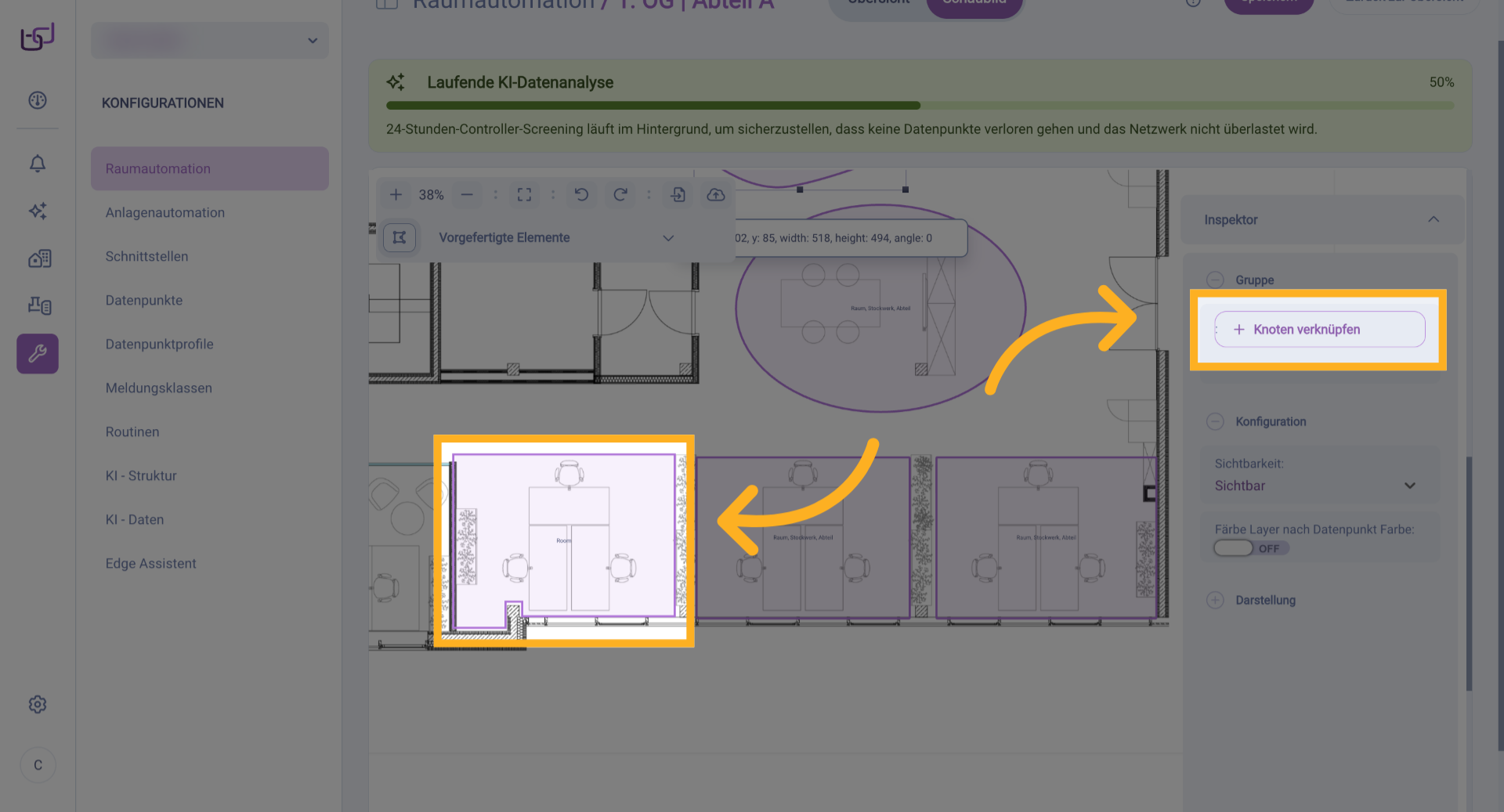Collapse the Inspektor panel

[1433, 220]
